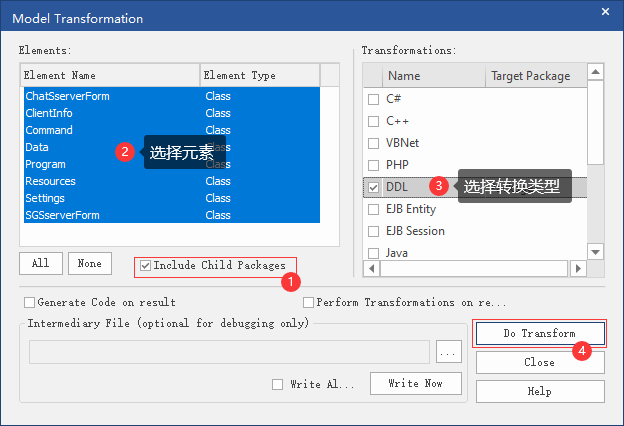The image size is (624, 426).
Task: Sort by Element Name column header
Action: tap(110, 75)
